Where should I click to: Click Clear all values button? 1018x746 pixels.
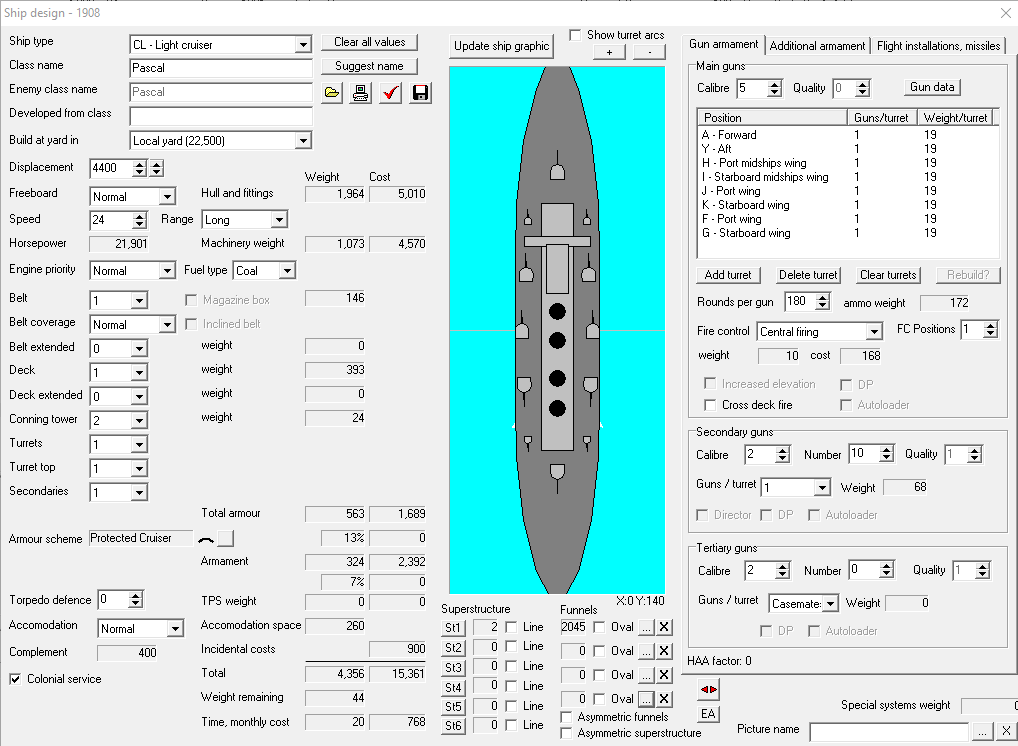tap(369, 42)
